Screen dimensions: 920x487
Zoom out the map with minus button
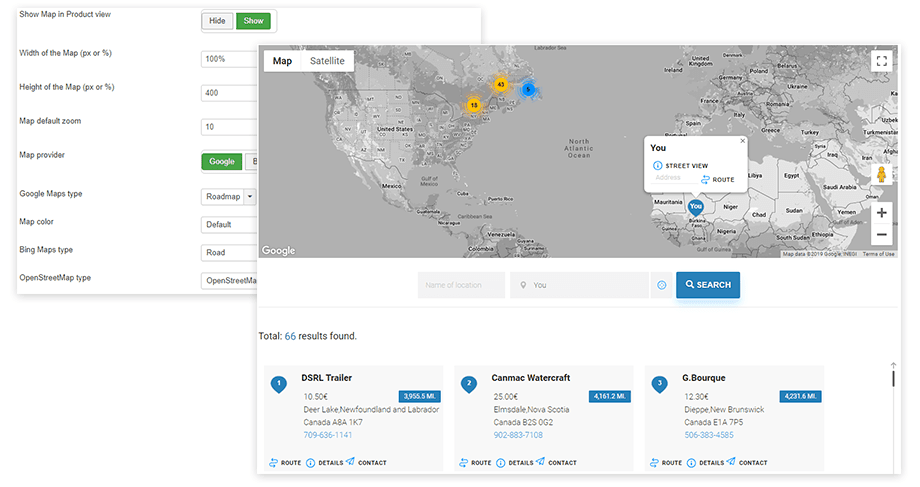pyautogui.click(x=881, y=235)
